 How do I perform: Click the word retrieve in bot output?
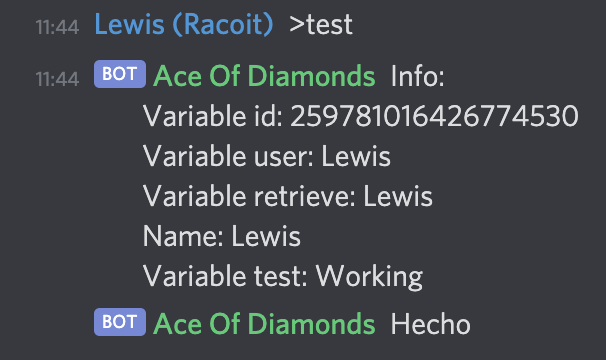pyautogui.click(x=304, y=196)
